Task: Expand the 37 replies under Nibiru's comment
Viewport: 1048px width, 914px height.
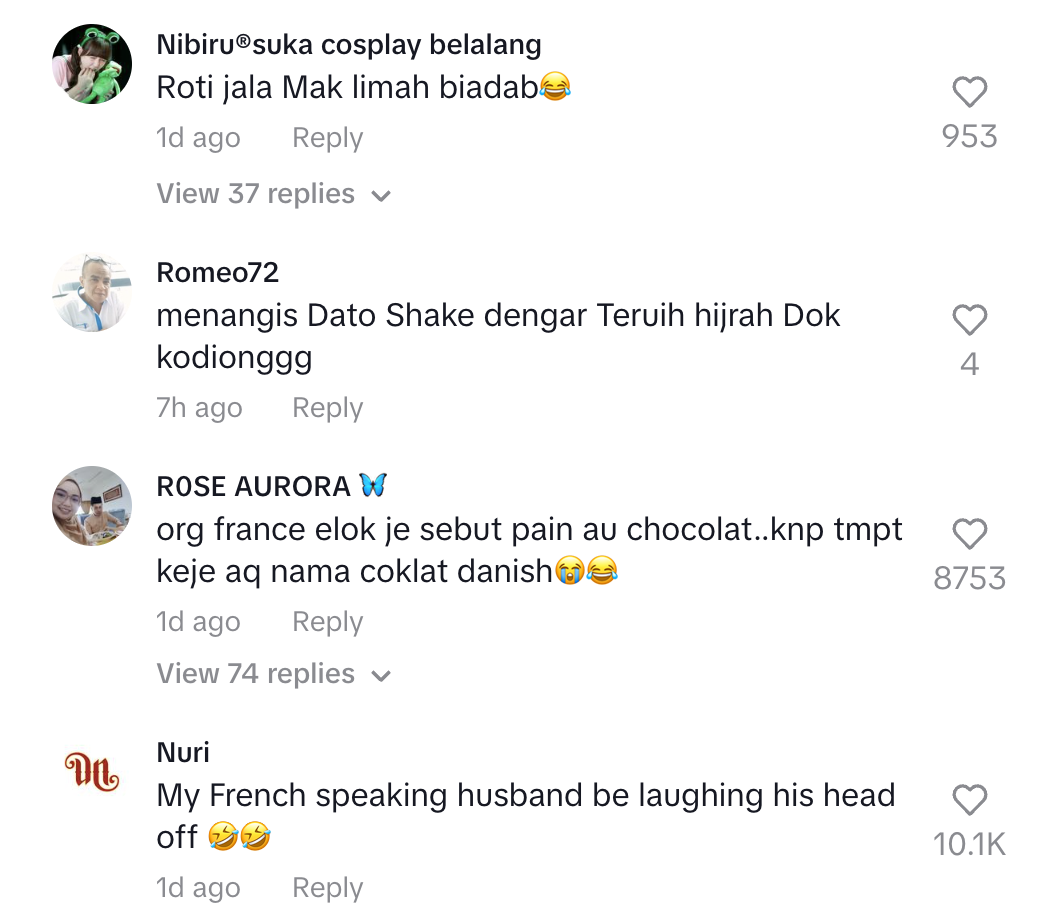Action: pos(256,194)
